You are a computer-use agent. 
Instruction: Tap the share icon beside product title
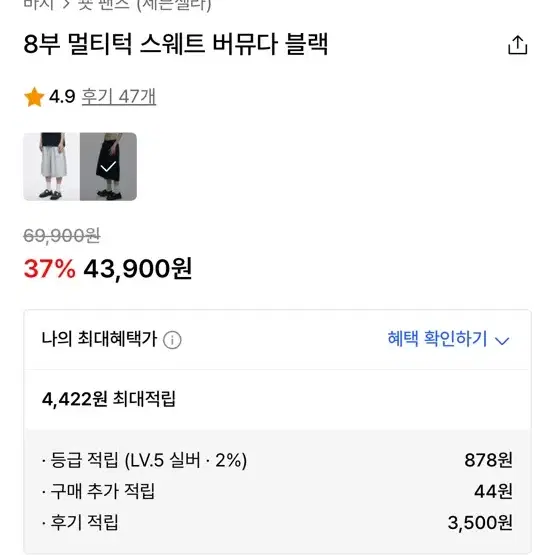click(517, 45)
